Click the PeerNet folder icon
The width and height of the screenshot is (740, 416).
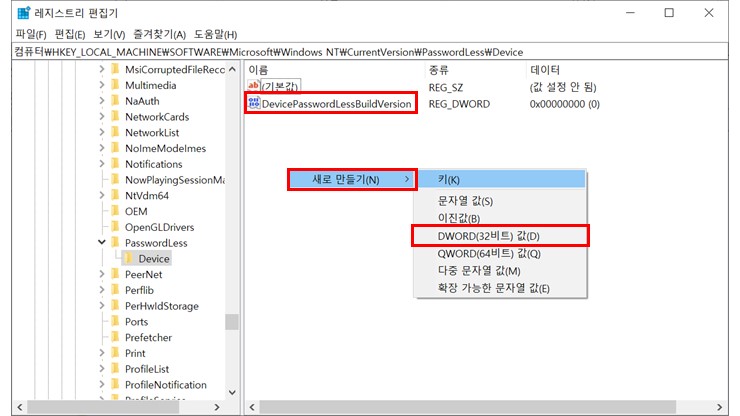(115, 274)
